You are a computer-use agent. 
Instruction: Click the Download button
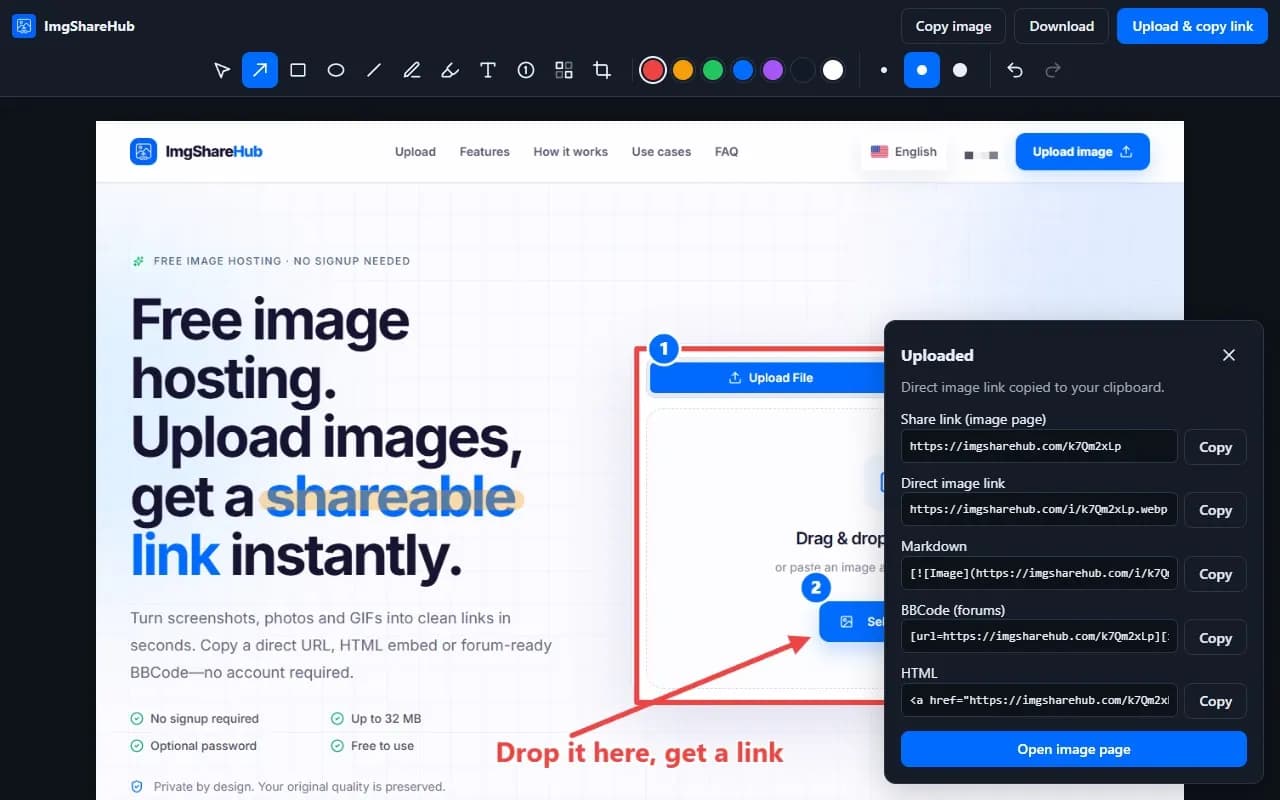coord(1062,26)
